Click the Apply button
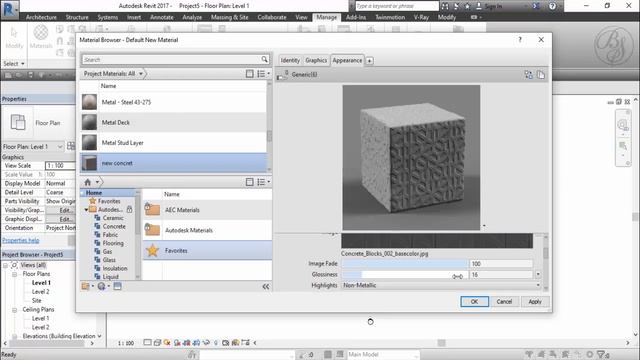Screen dimensions: 640x360 535,302
